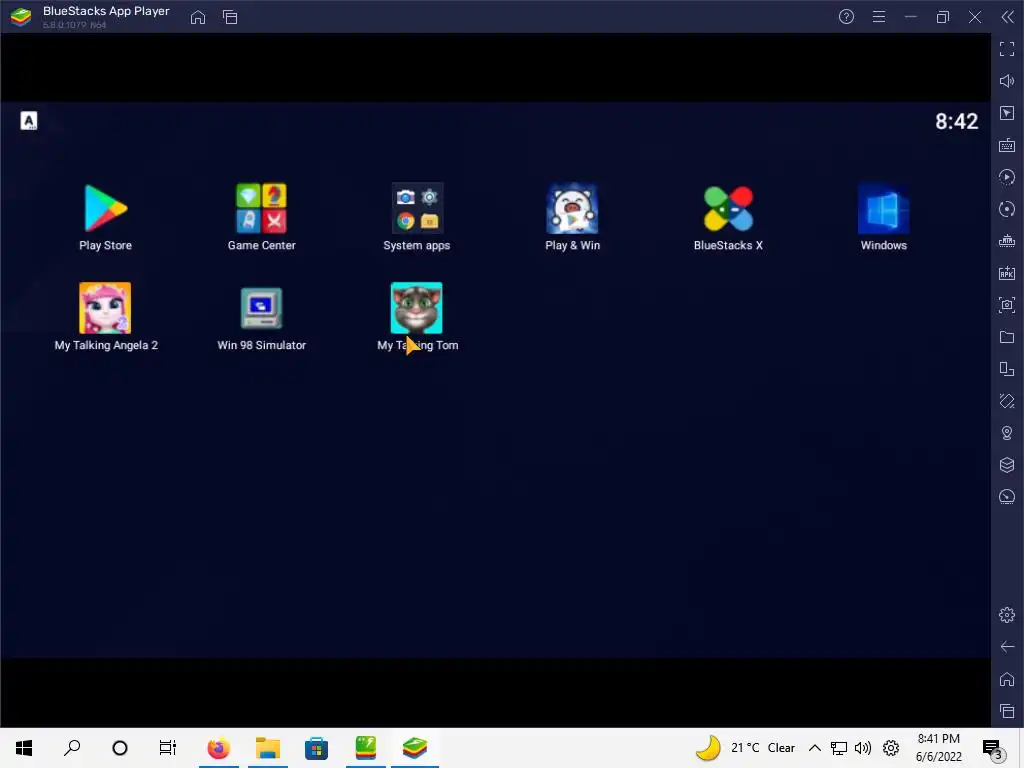The image size is (1024, 768).
Task: Open Windows taskbar search
Action: 72,748
